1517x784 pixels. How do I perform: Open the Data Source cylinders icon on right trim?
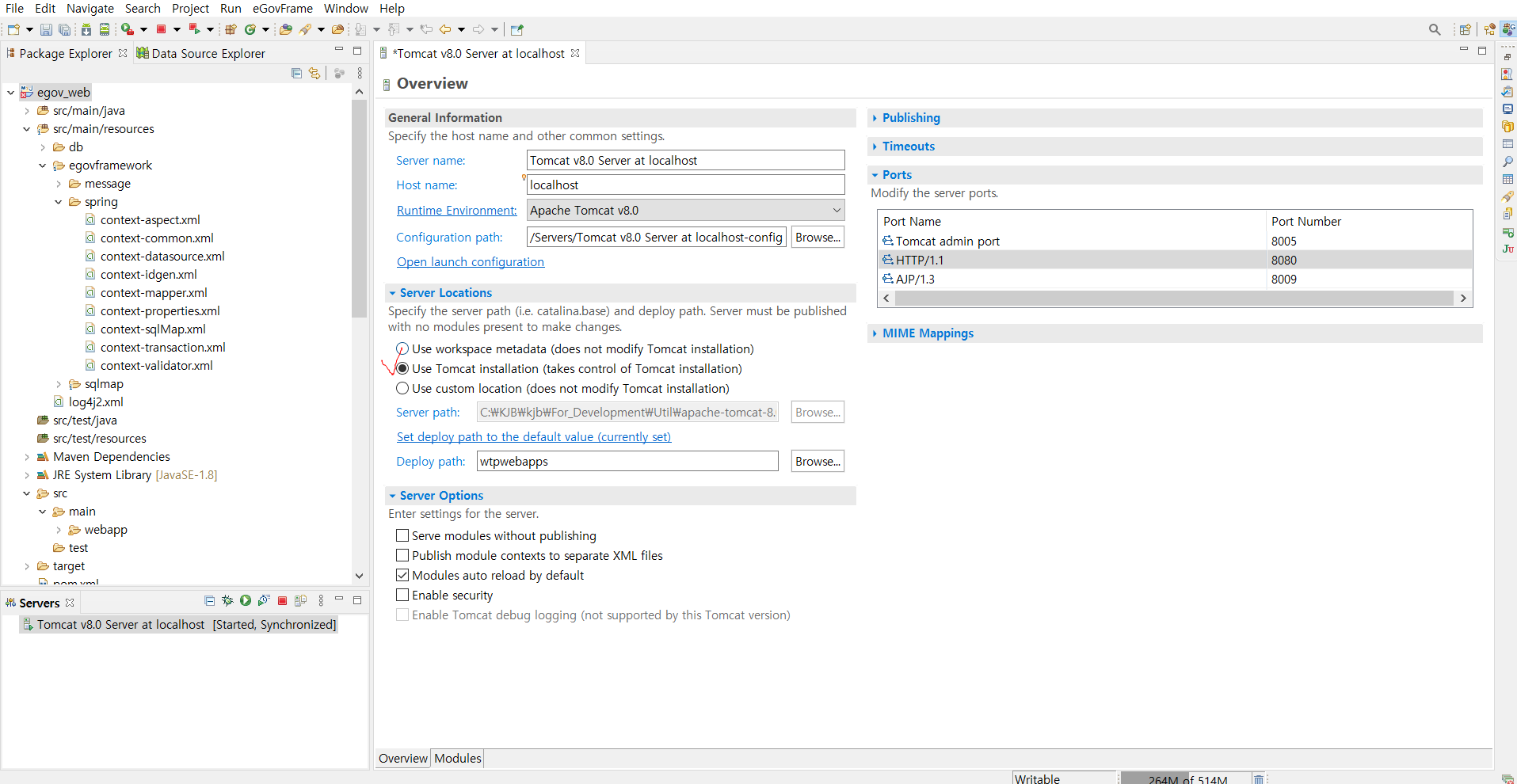(1507, 127)
